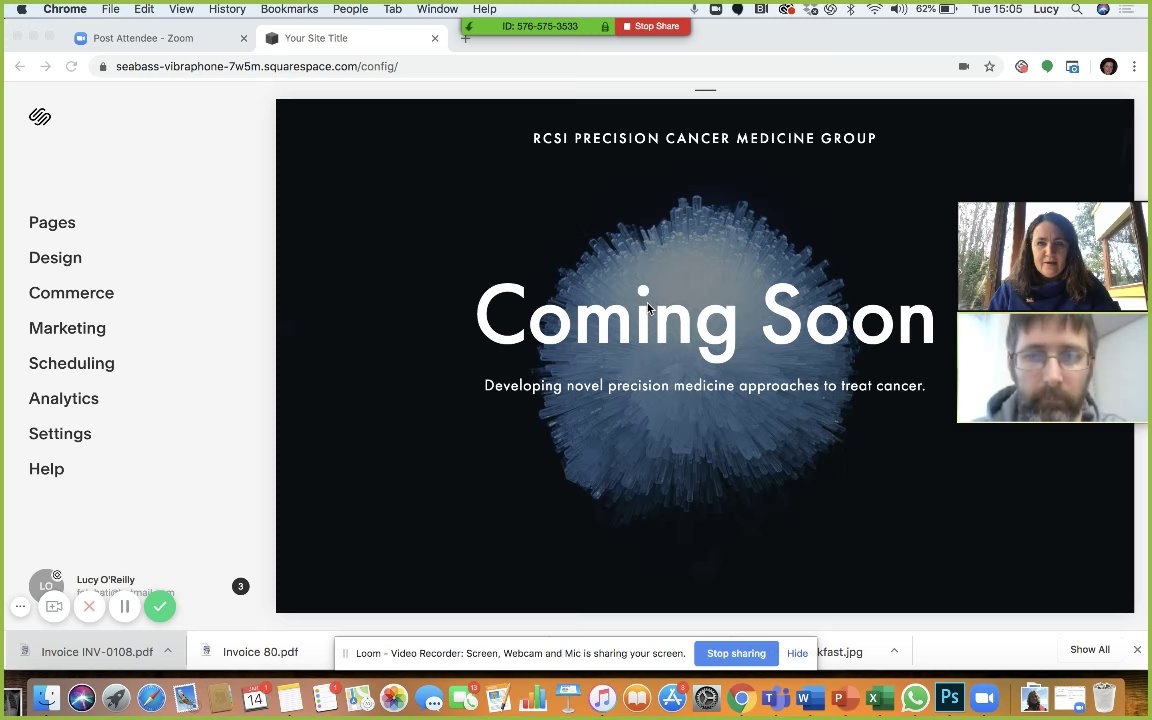Close the Post Attendee - Zoom tab

pyautogui.click(x=244, y=38)
